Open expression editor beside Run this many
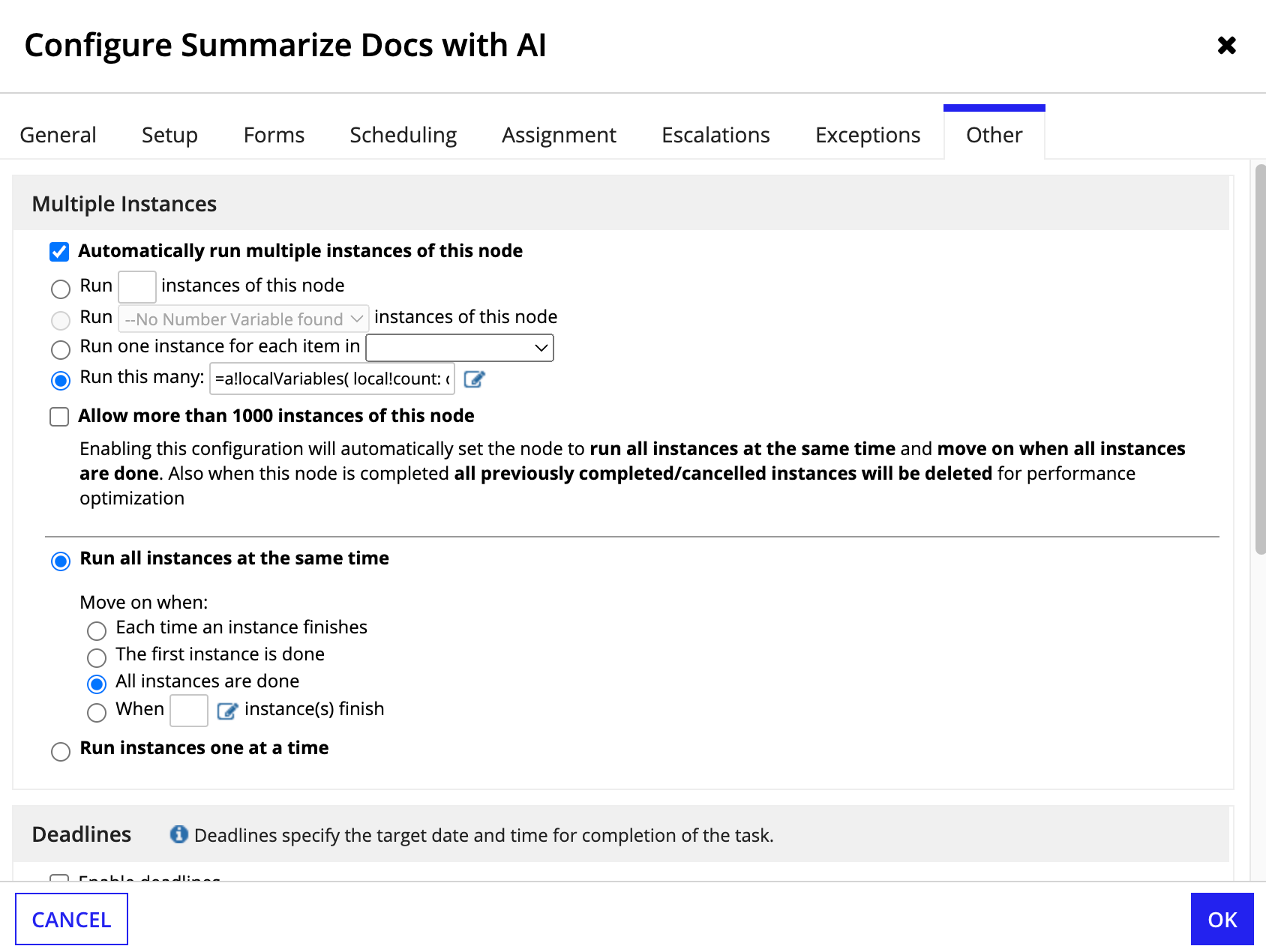This screenshot has height=952, width=1266. coord(474,379)
